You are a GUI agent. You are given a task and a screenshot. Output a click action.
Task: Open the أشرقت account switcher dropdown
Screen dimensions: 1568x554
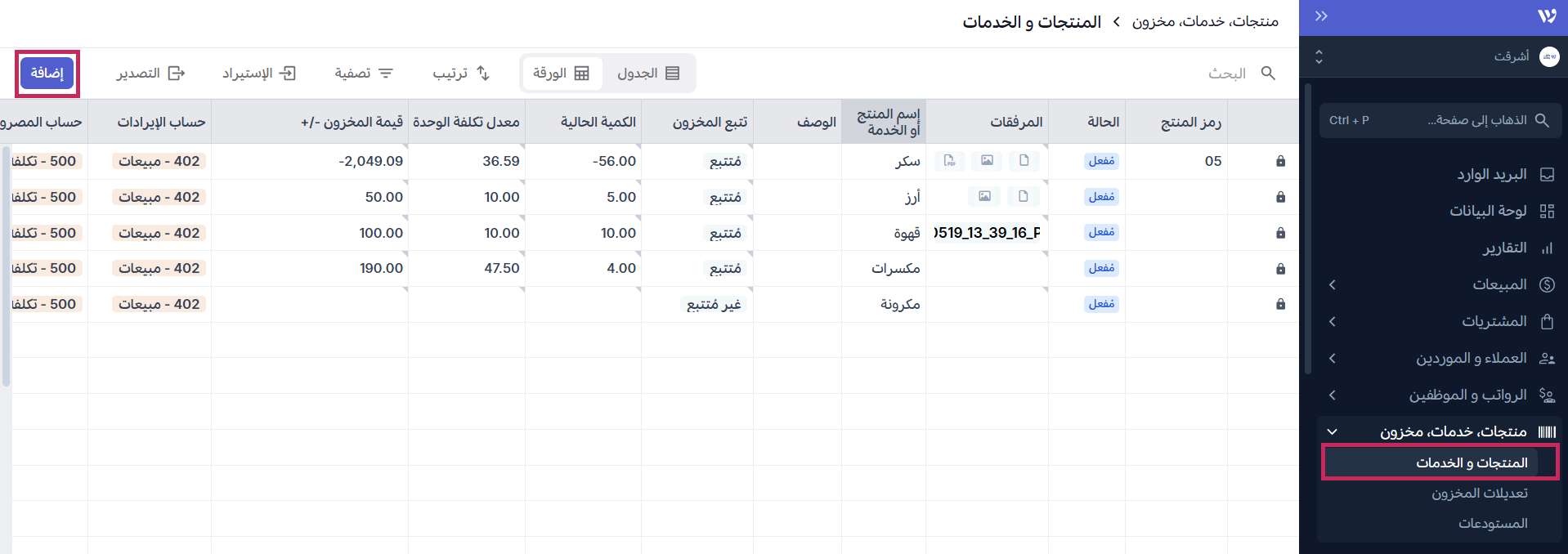[x=1319, y=56]
